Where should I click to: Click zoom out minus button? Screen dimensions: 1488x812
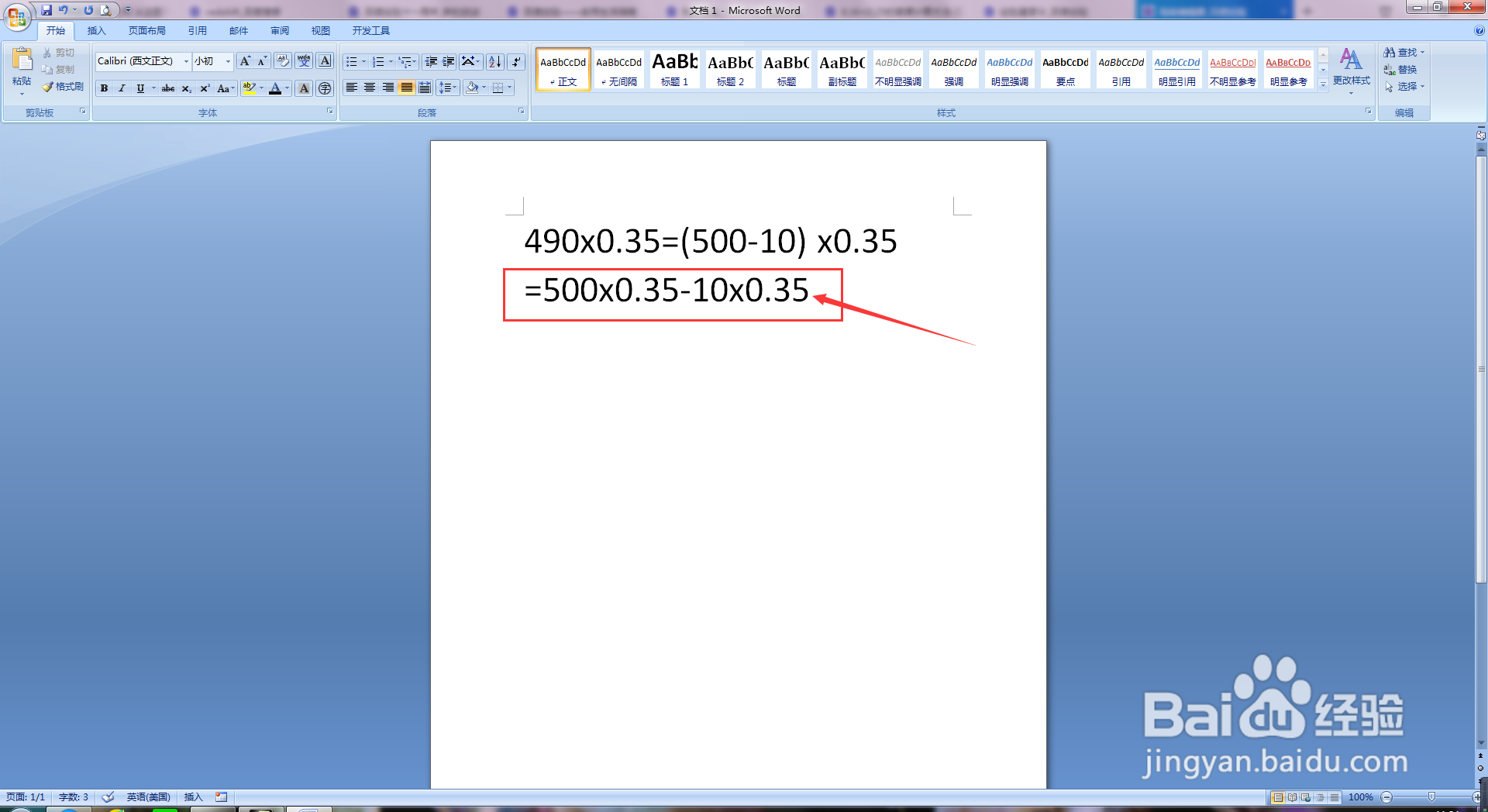1386,797
